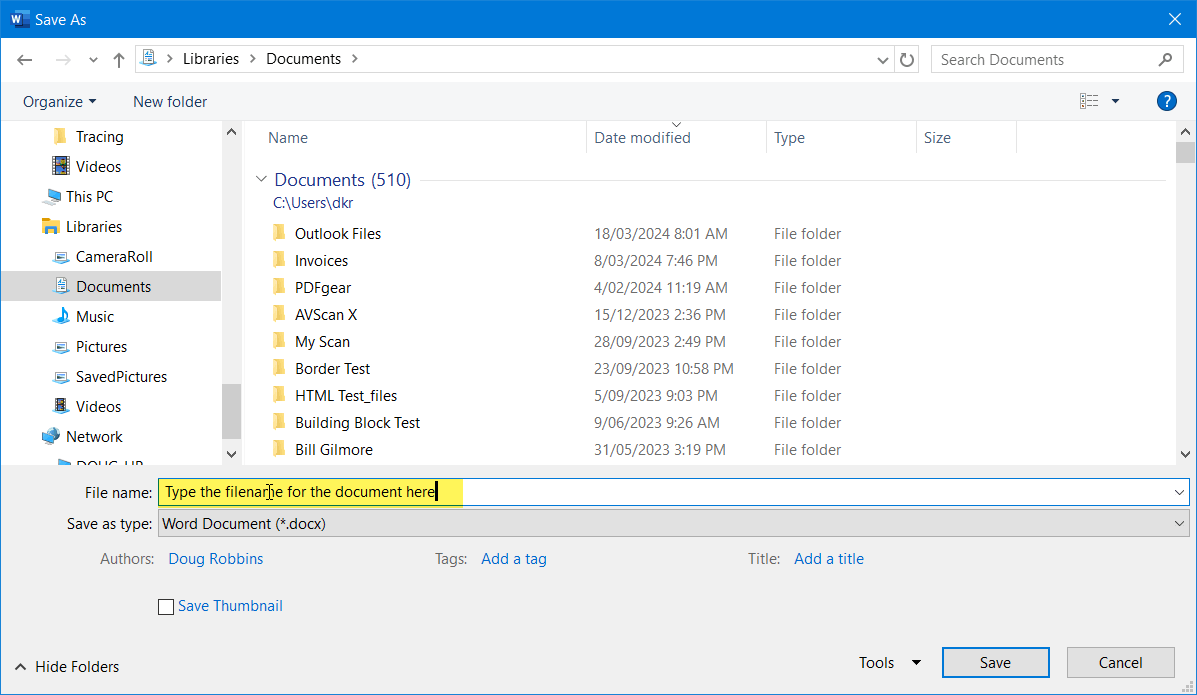This screenshot has height=695, width=1197.
Task: Sort by the Date modified column header
Action: pos(642,137)
